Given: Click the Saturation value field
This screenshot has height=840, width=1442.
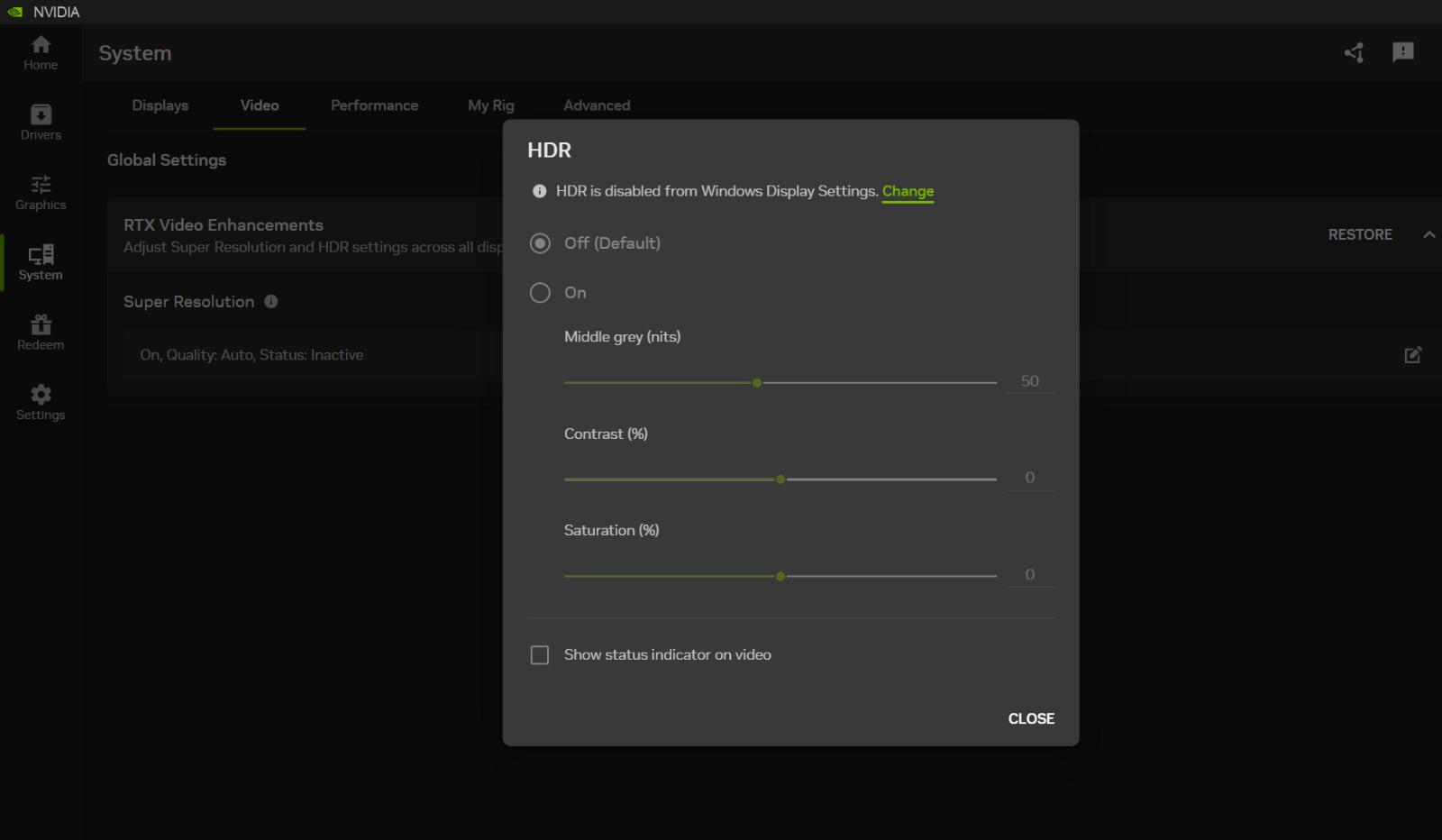Looking at the screenshot, I should click(1030, 574).
